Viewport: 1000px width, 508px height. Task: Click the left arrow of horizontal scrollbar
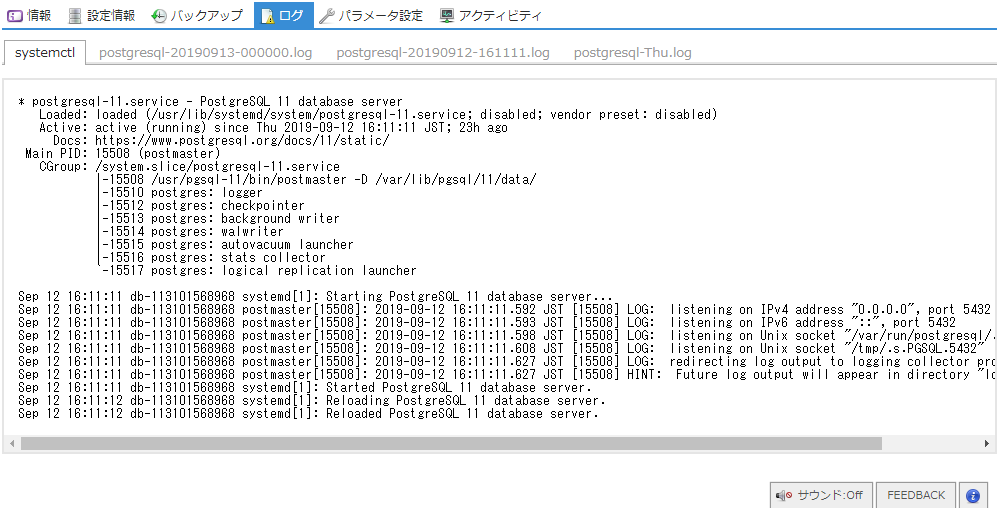pos(12,443)
